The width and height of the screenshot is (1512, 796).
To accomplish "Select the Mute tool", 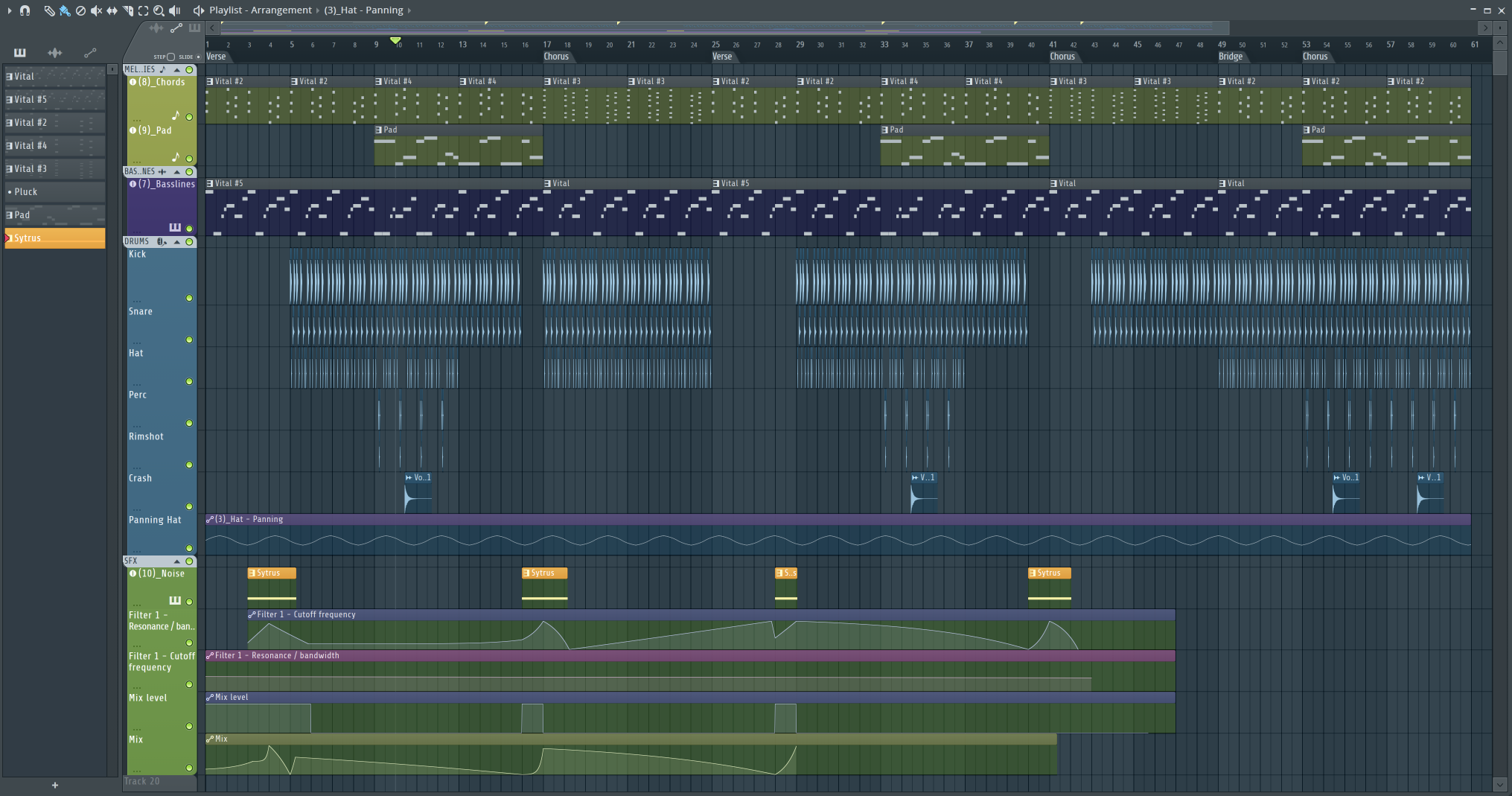I will click(x=96, y=10).
